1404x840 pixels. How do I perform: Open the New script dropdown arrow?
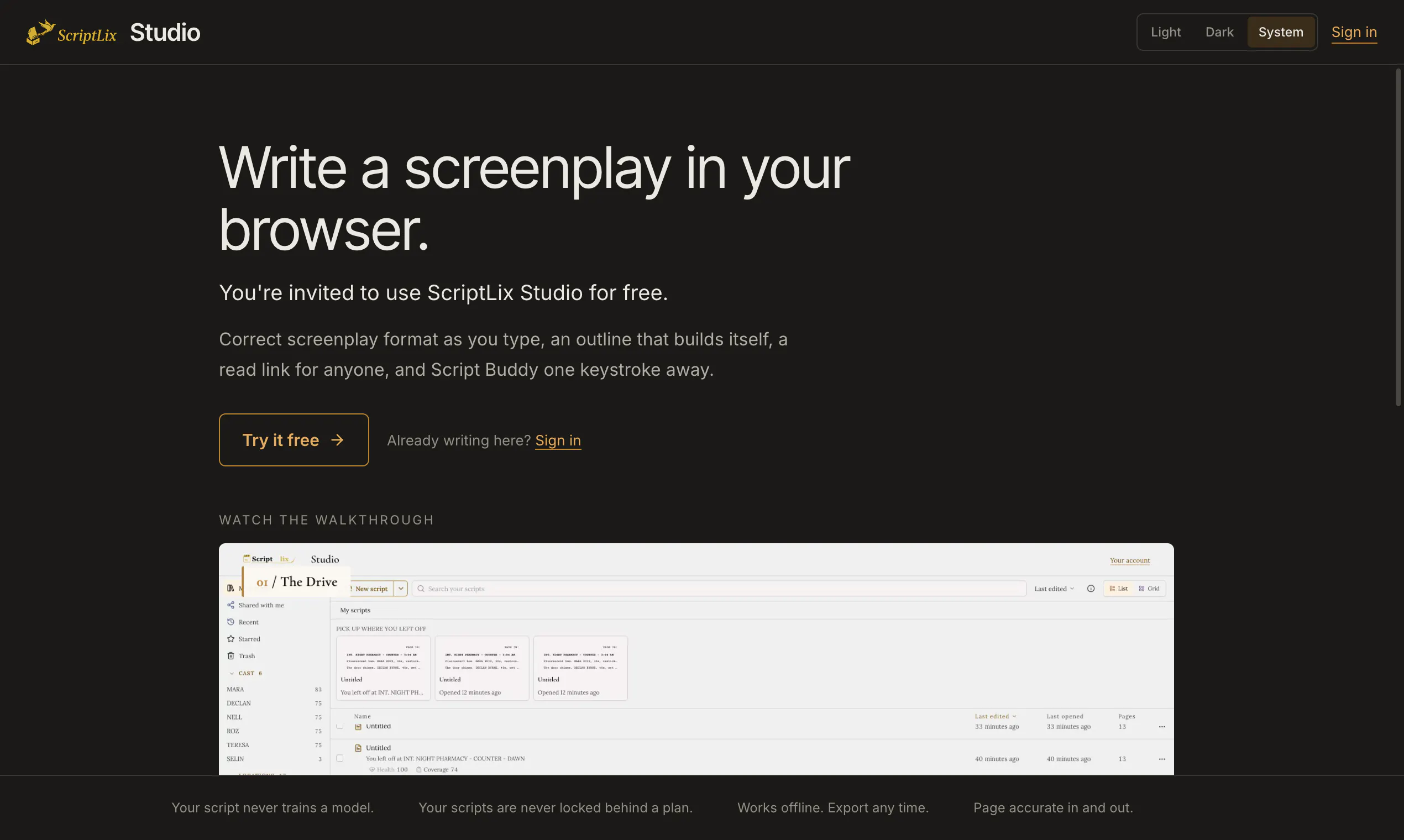coord(401,589)
